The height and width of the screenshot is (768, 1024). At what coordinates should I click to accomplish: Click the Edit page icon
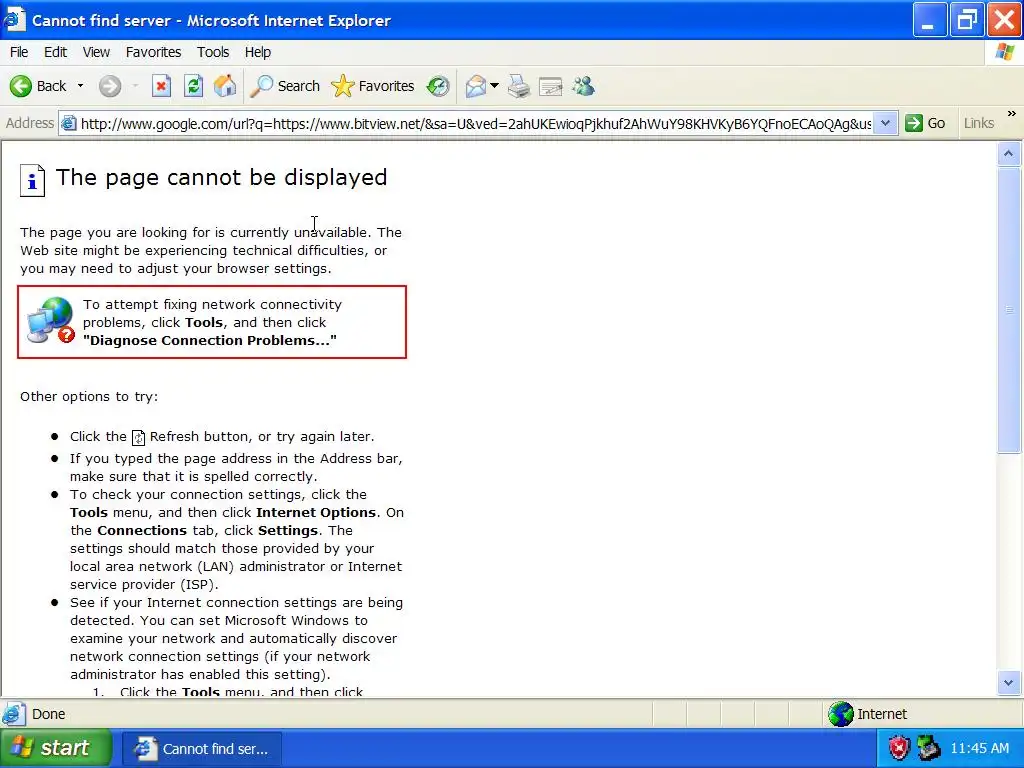tap(551, 86)
